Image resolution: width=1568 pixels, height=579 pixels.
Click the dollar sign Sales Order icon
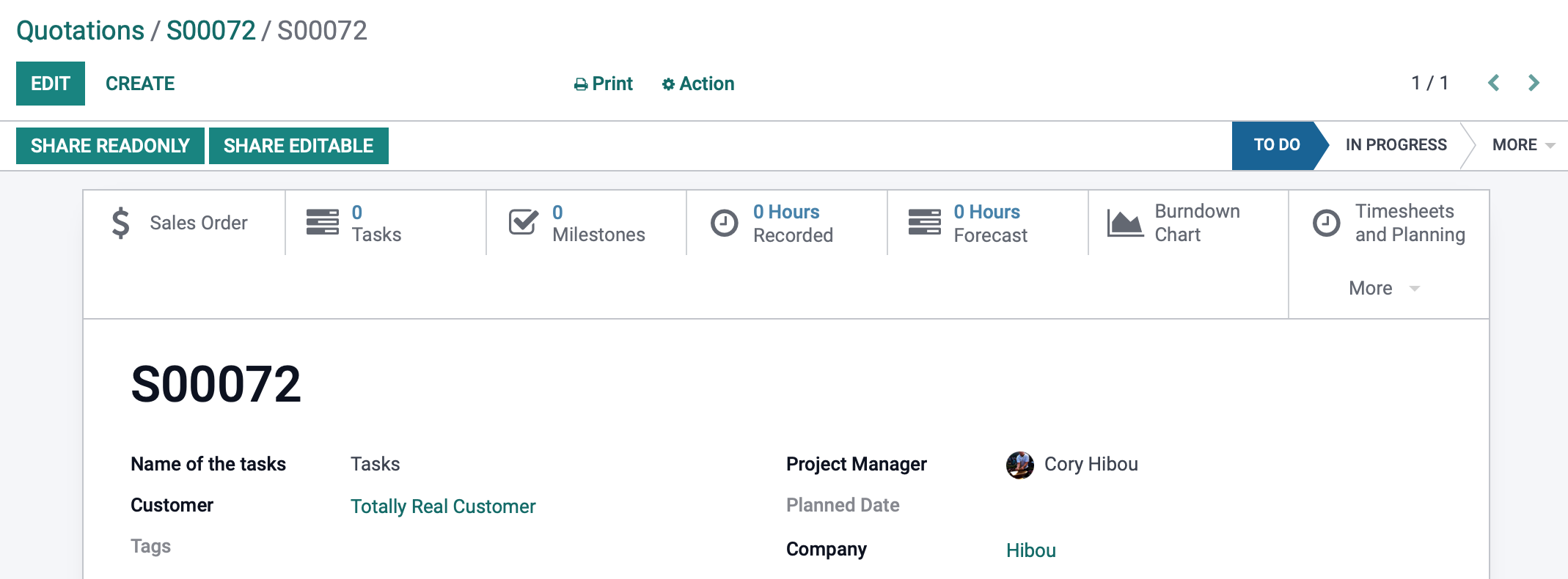[121, 223]
